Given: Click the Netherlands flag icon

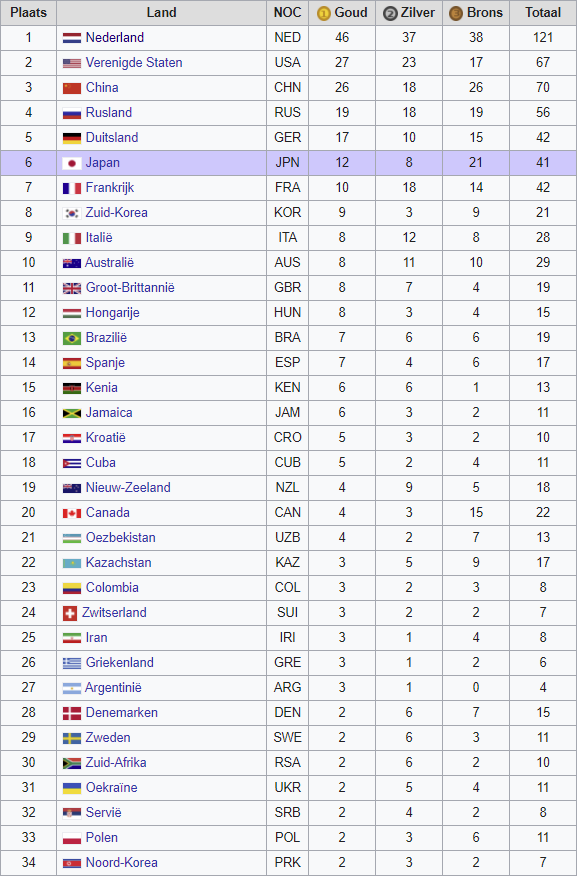Looking at the screenshot, I should 71,38.
